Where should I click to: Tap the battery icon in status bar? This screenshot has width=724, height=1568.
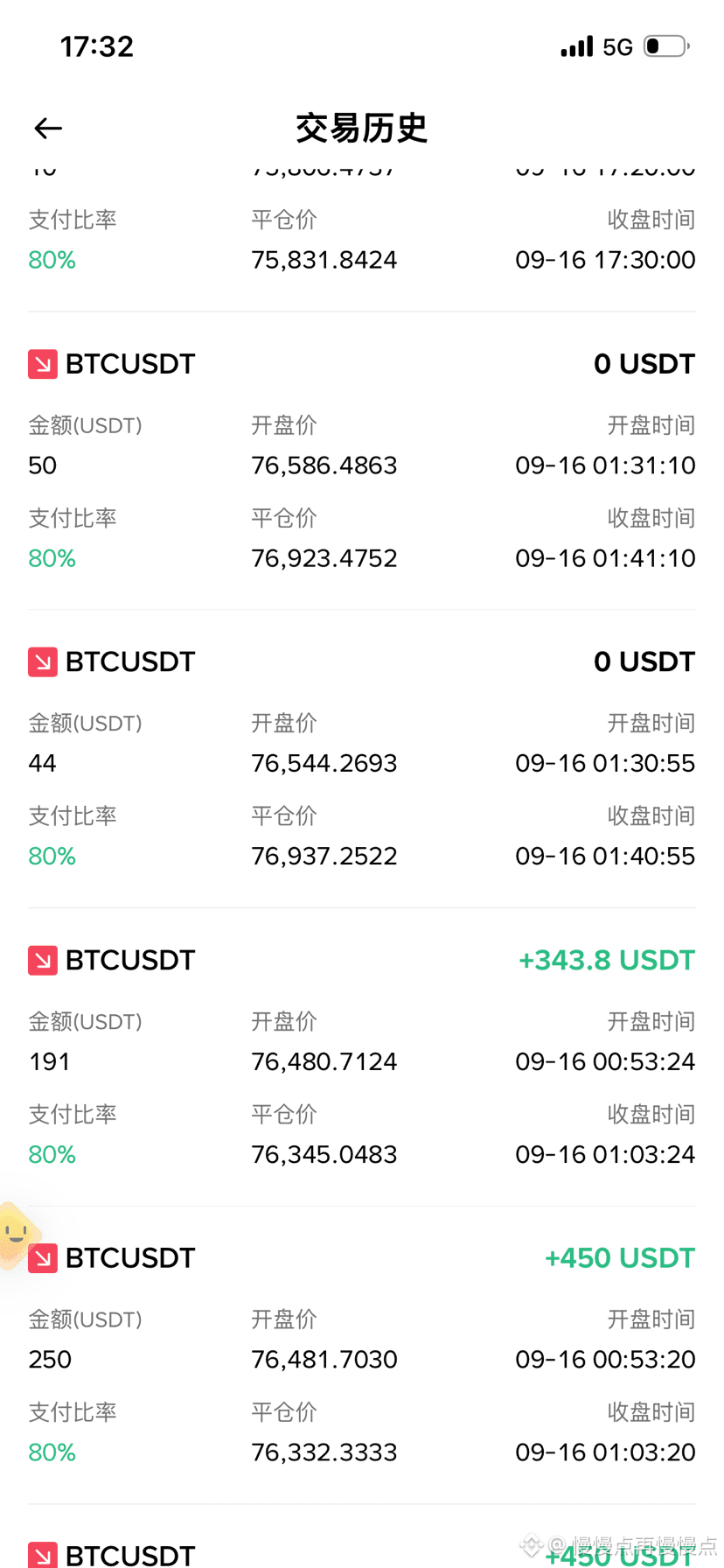[x=667, y=46]
